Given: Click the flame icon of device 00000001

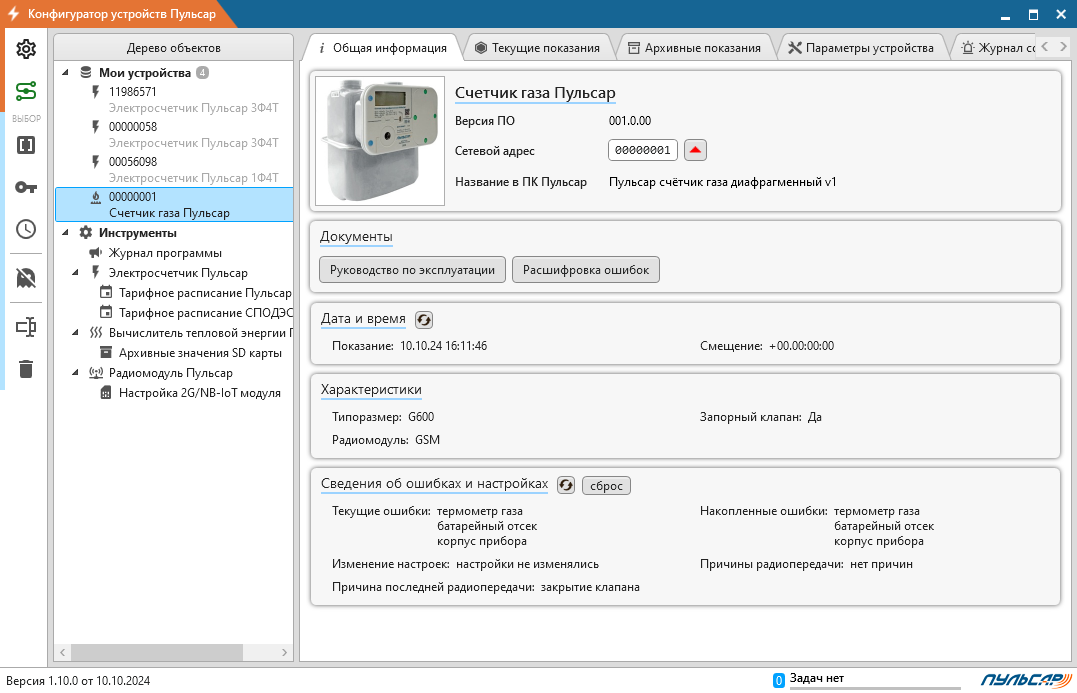Looking at the screenshot, I should [x=96, y=197].
